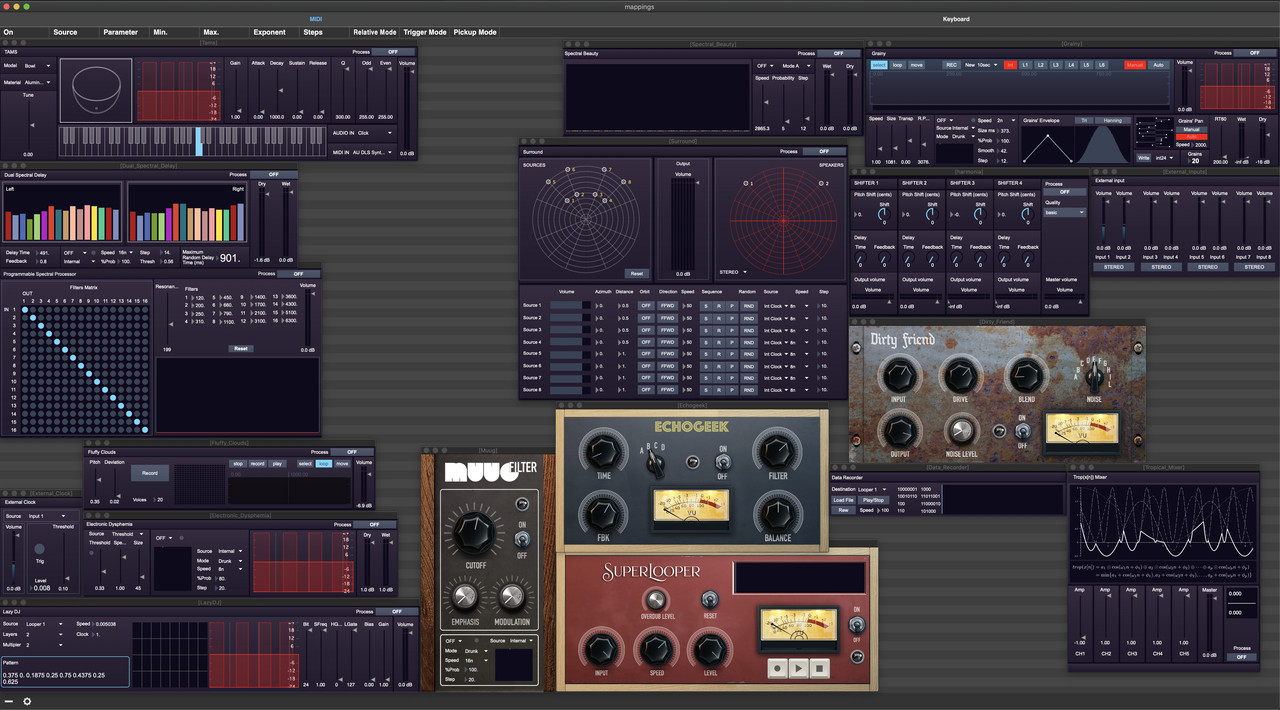The height and width of the screenshot is (710, 1280).
Task: Toggle TAMS Process OFF button
Action: [393, 52]
